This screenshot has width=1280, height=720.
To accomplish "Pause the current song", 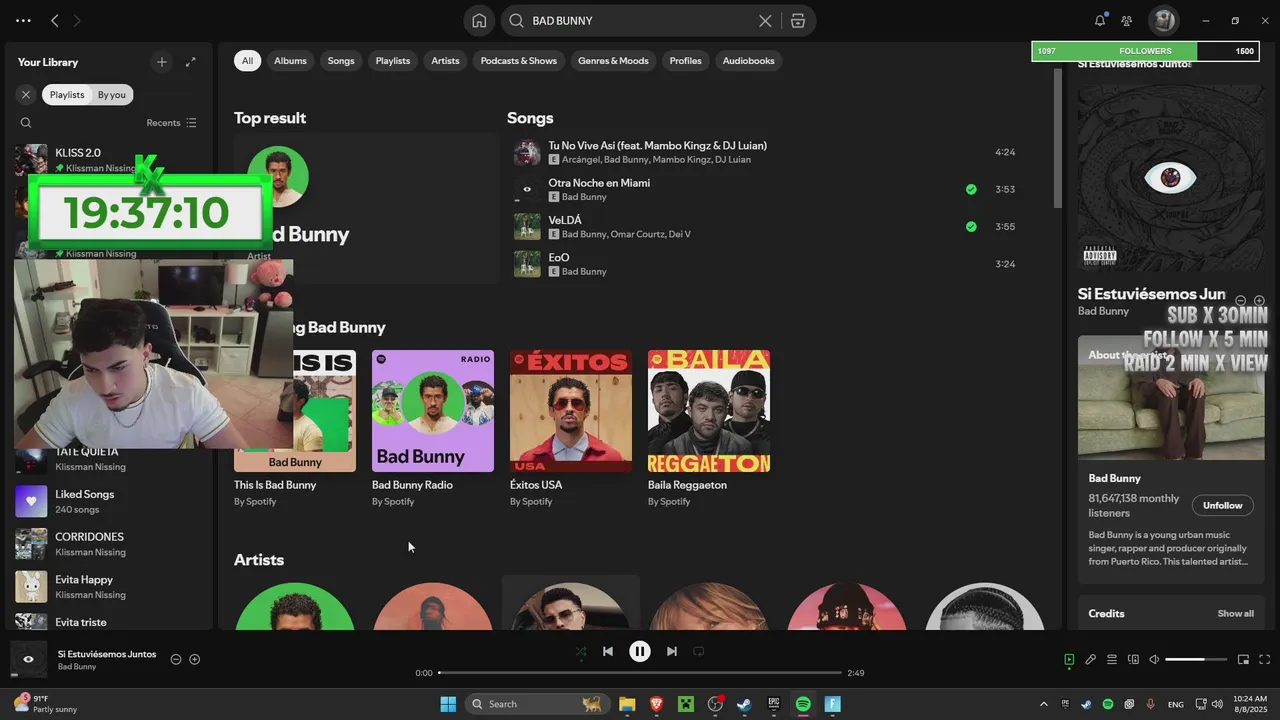I will click(640, 651).
